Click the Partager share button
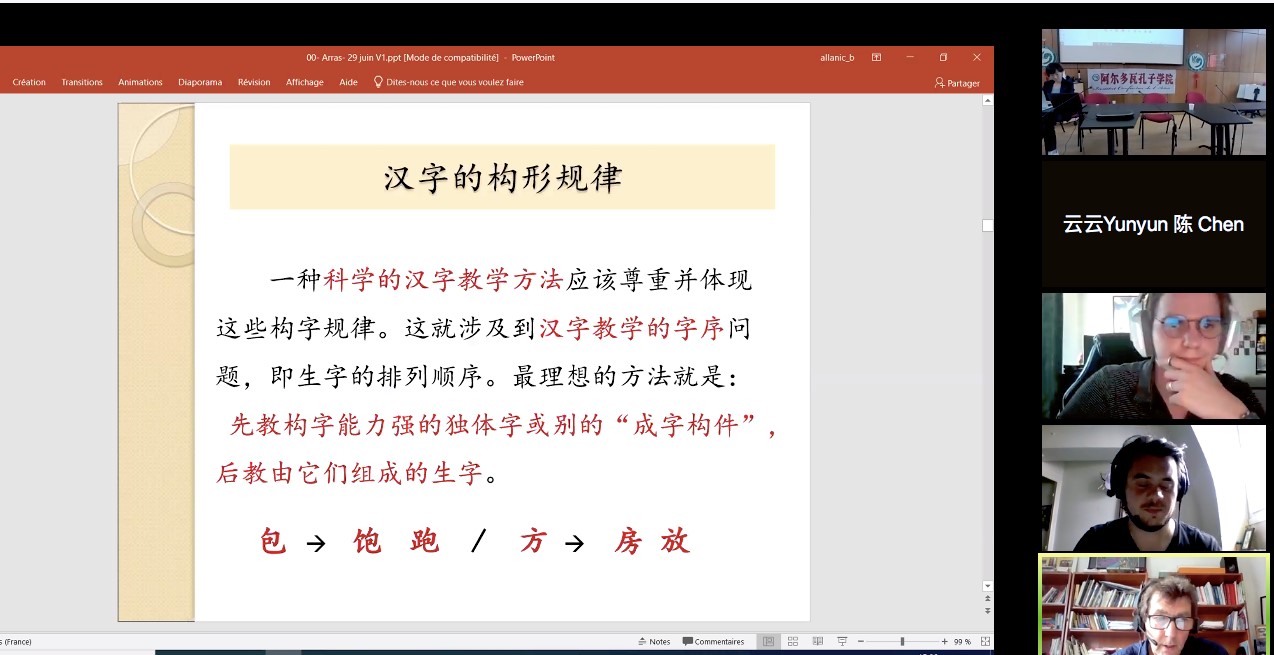Viewport: 1274px width, 655px height. point(957,83)
